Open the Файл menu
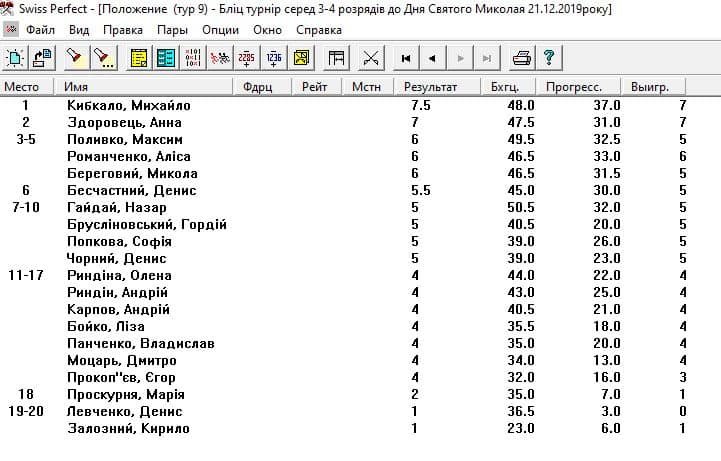The width and height of the screenshot is (721, 461). pos(41,30)
